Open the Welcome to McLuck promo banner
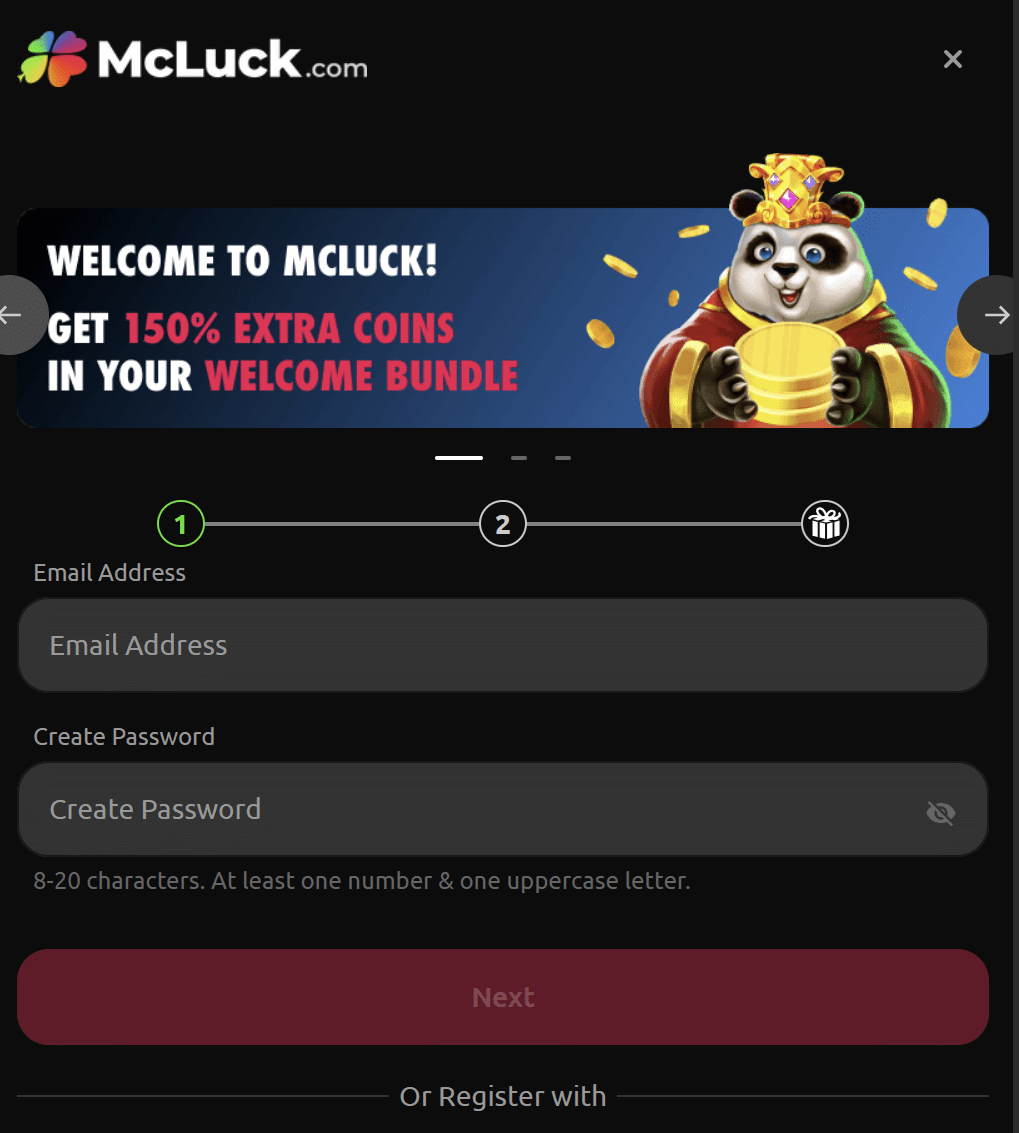Image resolution: width=1019 pixels, height=1133 pixels. [x=503, y=318]
